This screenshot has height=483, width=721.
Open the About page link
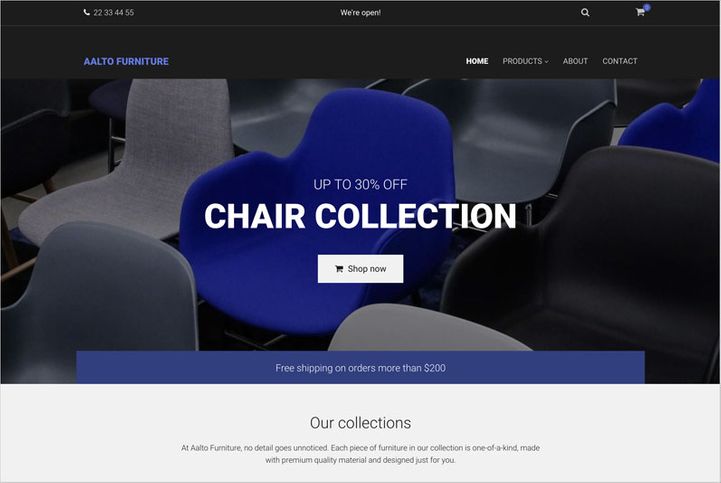pos(575,61)
